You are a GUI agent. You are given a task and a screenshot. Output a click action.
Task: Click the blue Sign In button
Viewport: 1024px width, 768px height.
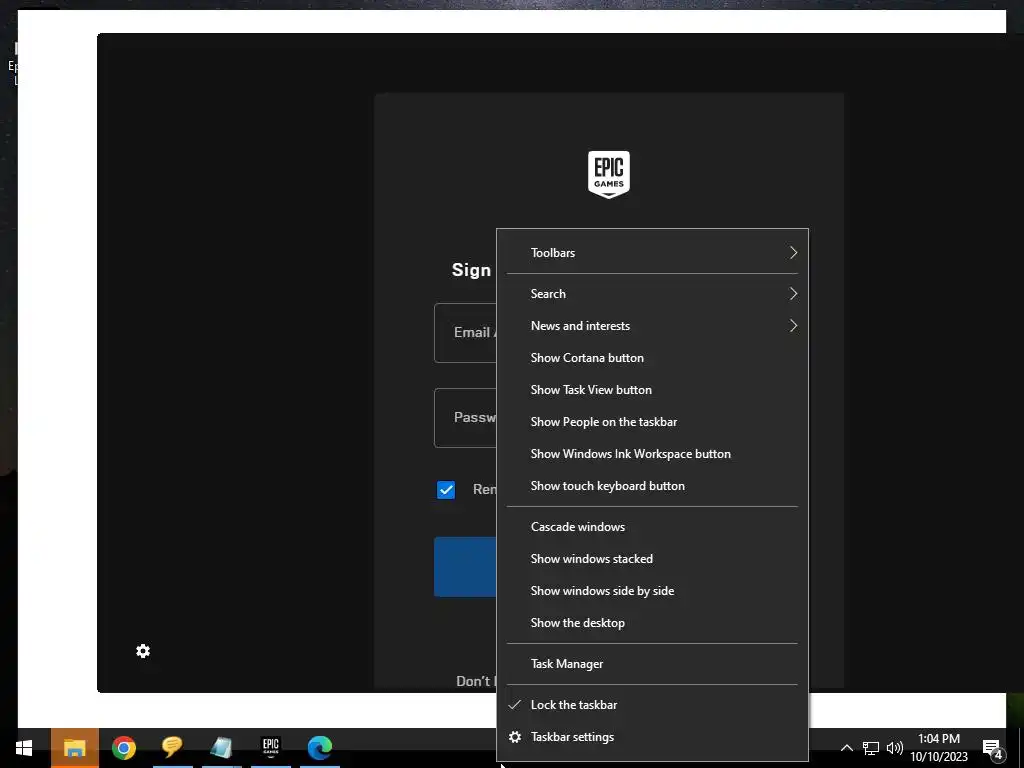(x=466, y=567)
